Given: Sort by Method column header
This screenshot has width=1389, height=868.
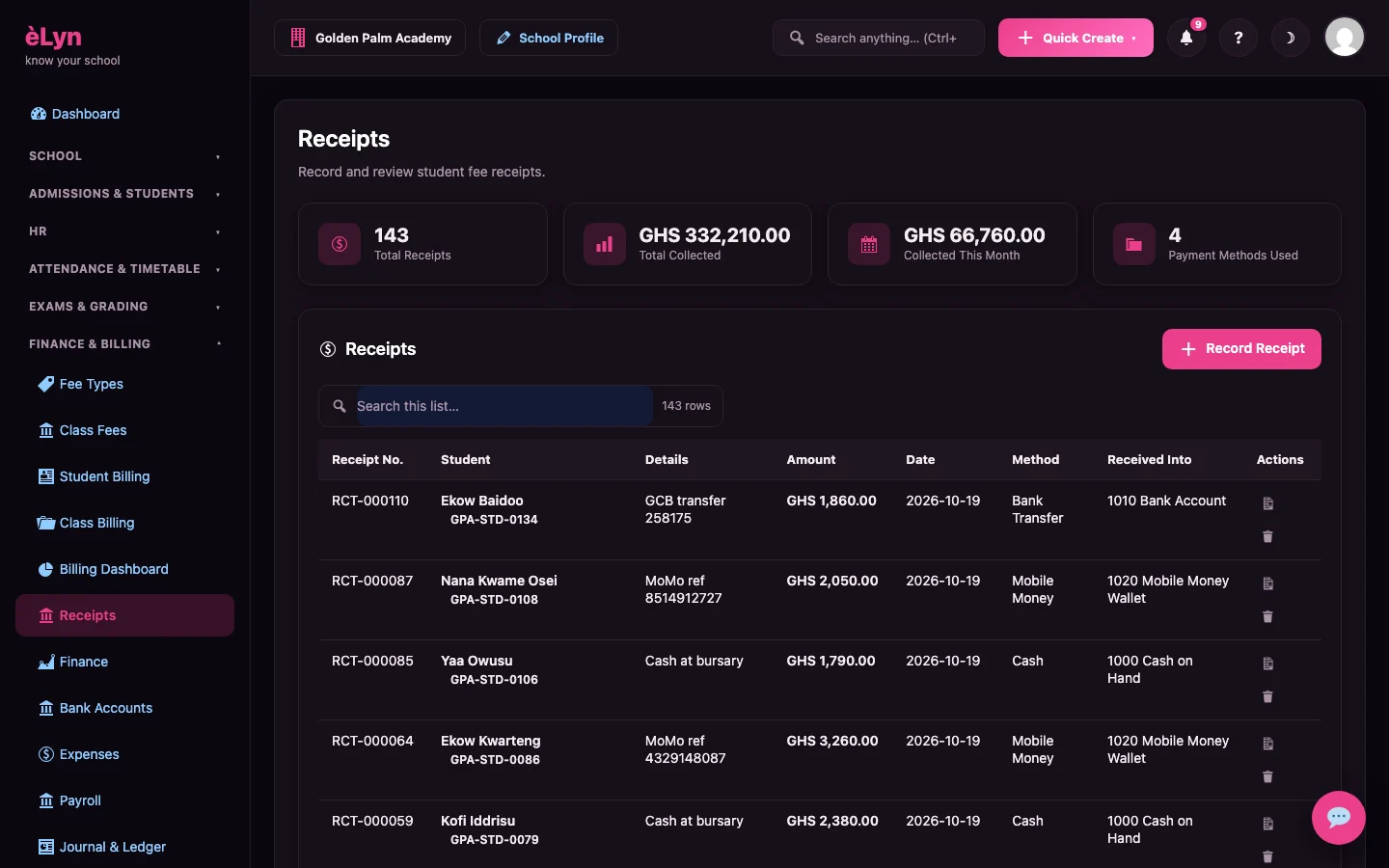Looking at the screenshot, I should coord(1036,460).
